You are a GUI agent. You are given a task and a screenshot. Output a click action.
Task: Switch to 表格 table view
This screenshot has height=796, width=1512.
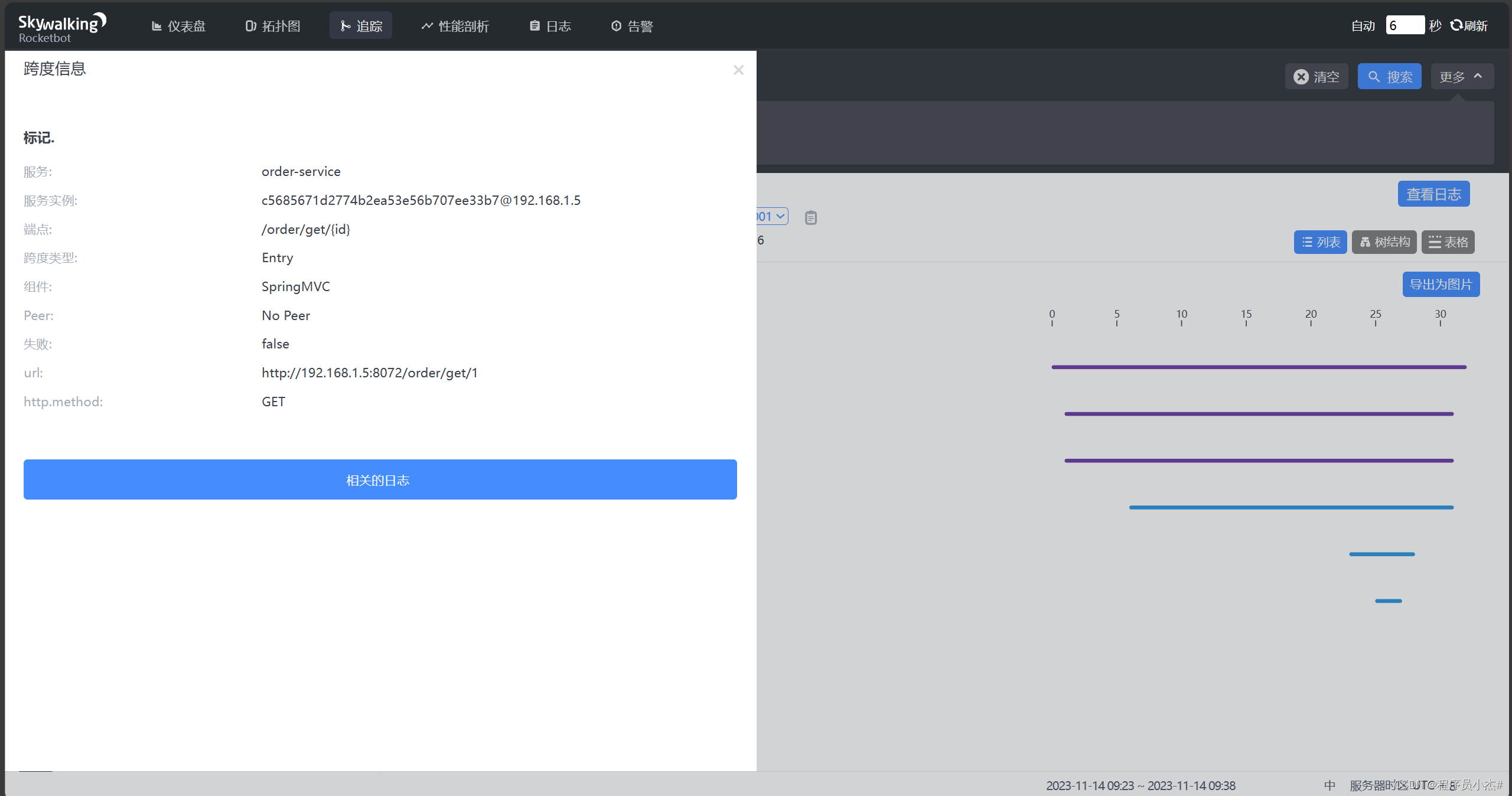[x=1448, y=242]
